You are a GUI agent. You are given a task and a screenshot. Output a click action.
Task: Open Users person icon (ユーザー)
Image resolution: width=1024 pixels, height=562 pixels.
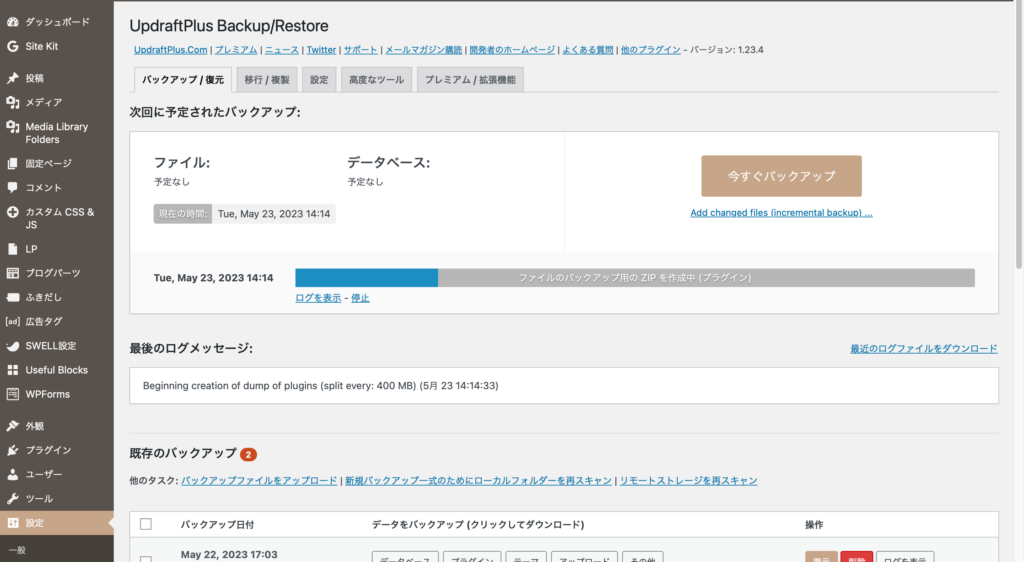tap(12, 475)
